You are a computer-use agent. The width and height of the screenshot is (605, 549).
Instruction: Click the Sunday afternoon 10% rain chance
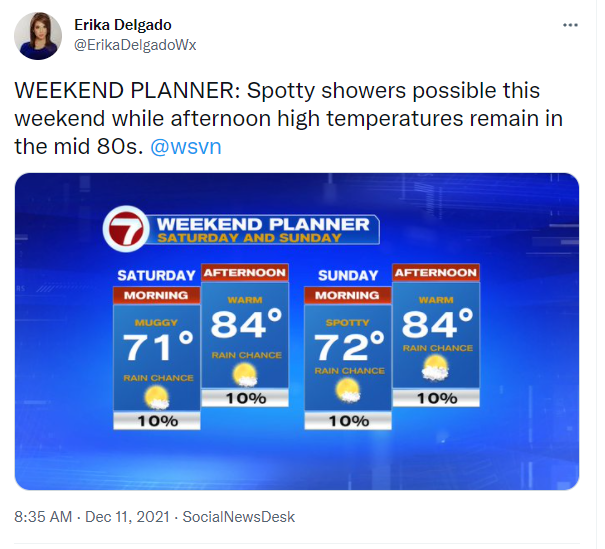435,398
